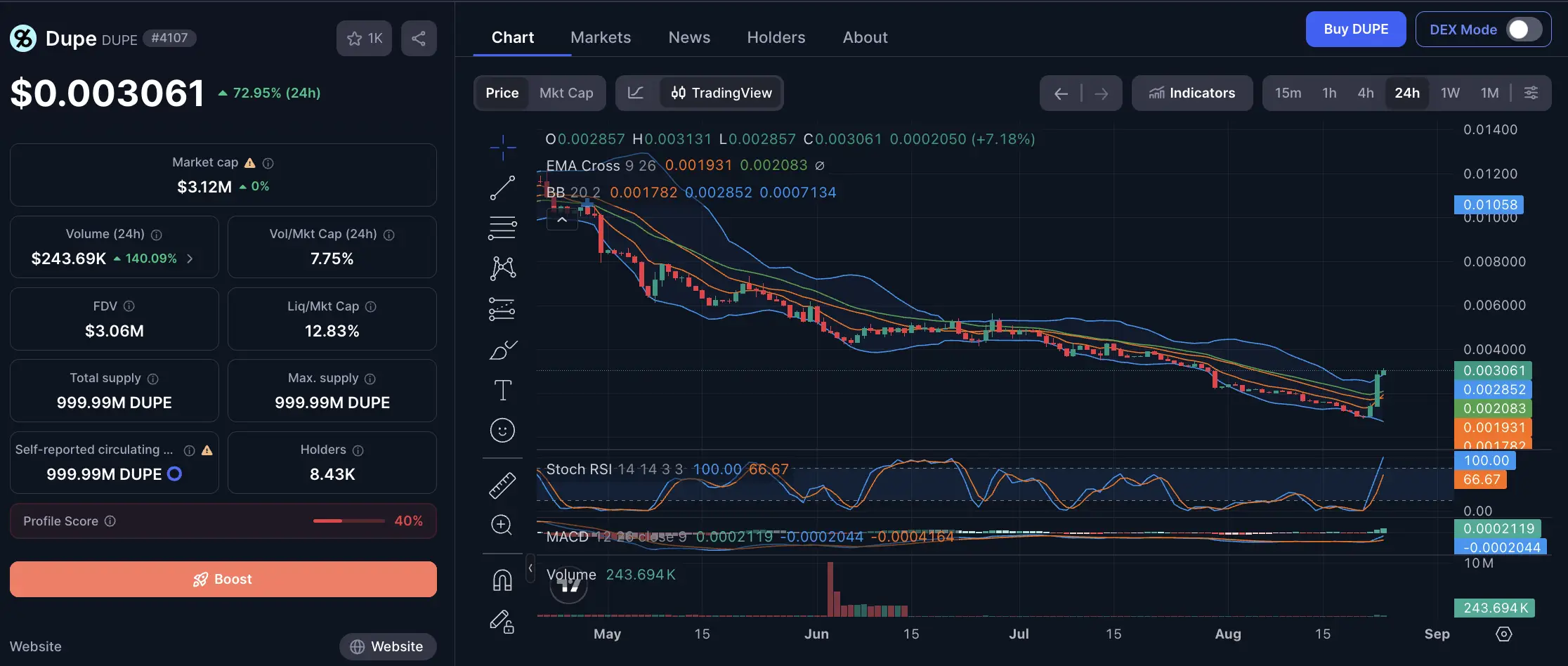Switch to the simple line chart view
Image resolution: width=1568 pixels, height=666 pixels.
[636, 93]
